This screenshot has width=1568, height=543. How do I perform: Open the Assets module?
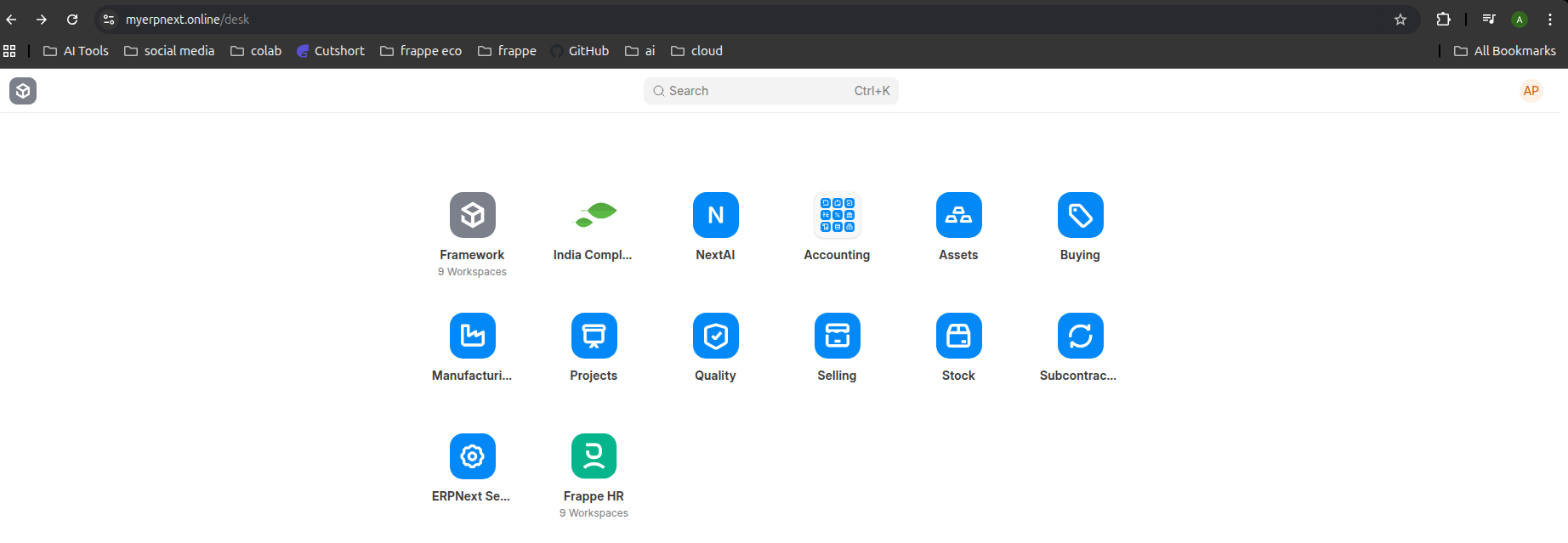pos(958,215)
